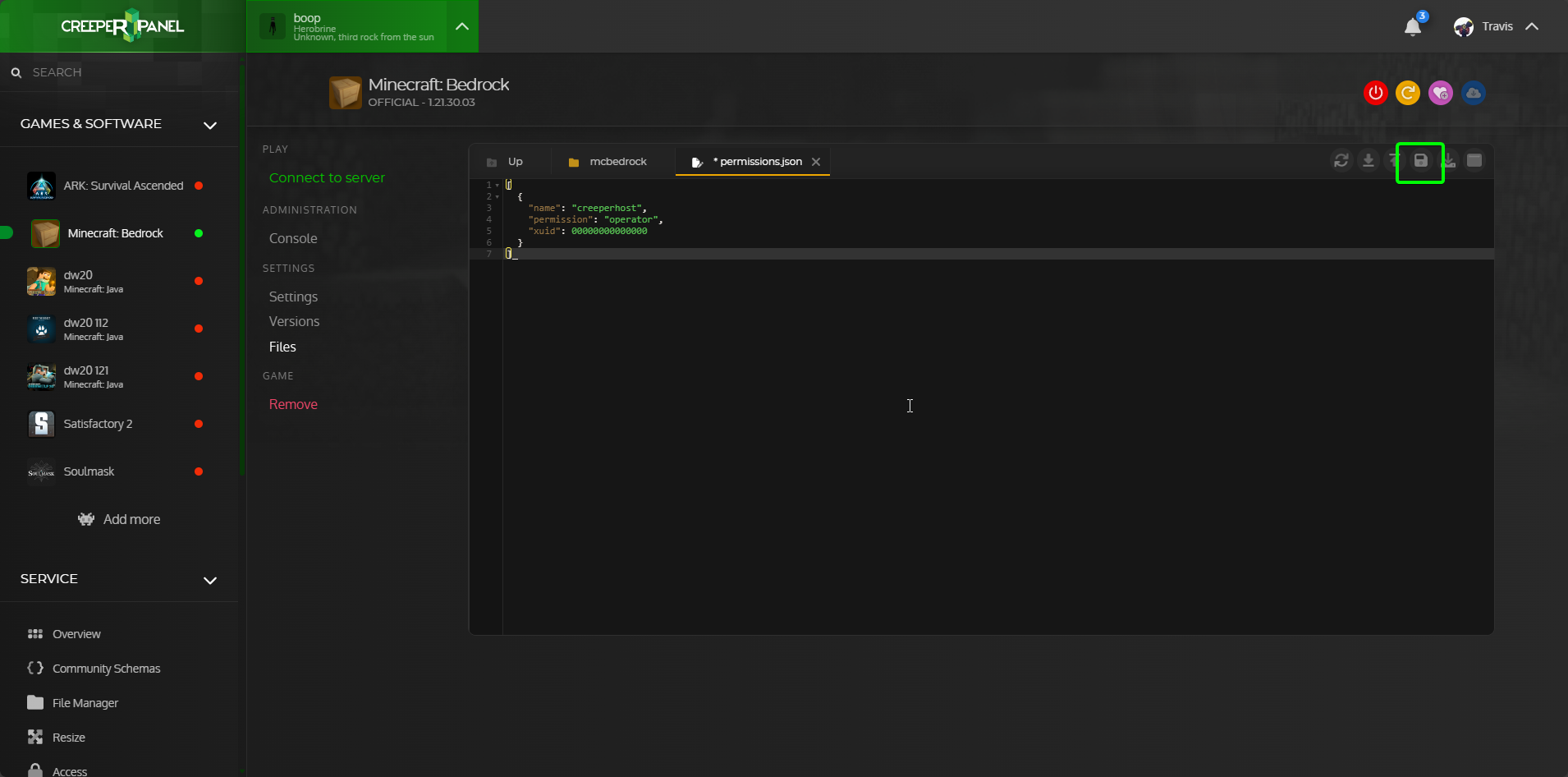
Task: Open the Resize service link
Action: (x=69, y=738)
